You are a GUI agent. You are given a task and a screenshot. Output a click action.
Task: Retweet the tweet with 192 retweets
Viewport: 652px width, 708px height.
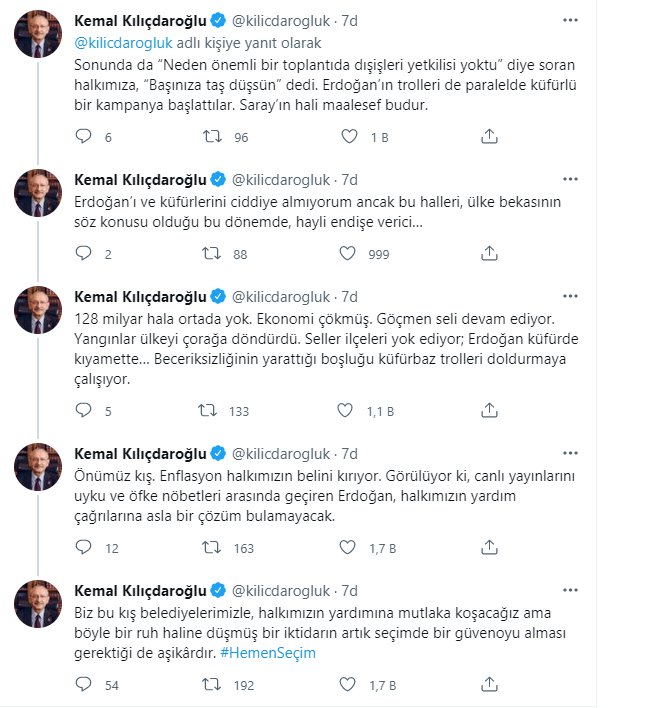[x=212, y=685]
